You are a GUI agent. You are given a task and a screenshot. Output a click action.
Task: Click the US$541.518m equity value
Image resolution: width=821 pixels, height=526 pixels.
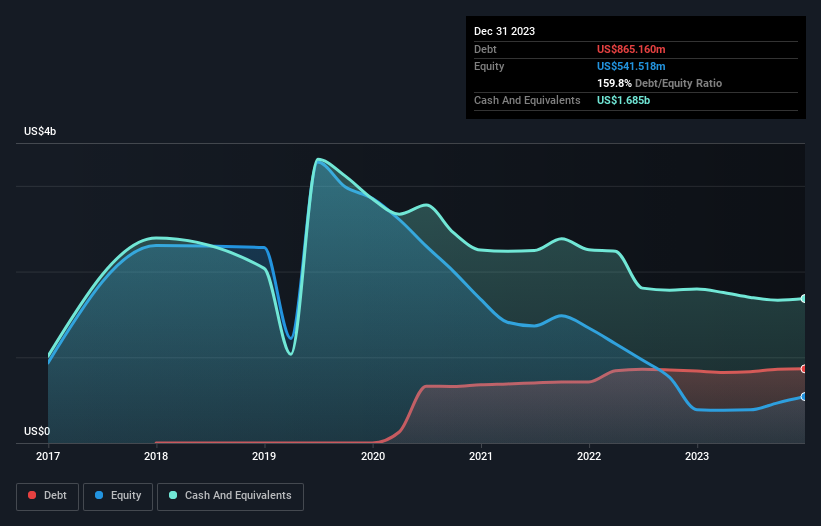tap(631, 66)
